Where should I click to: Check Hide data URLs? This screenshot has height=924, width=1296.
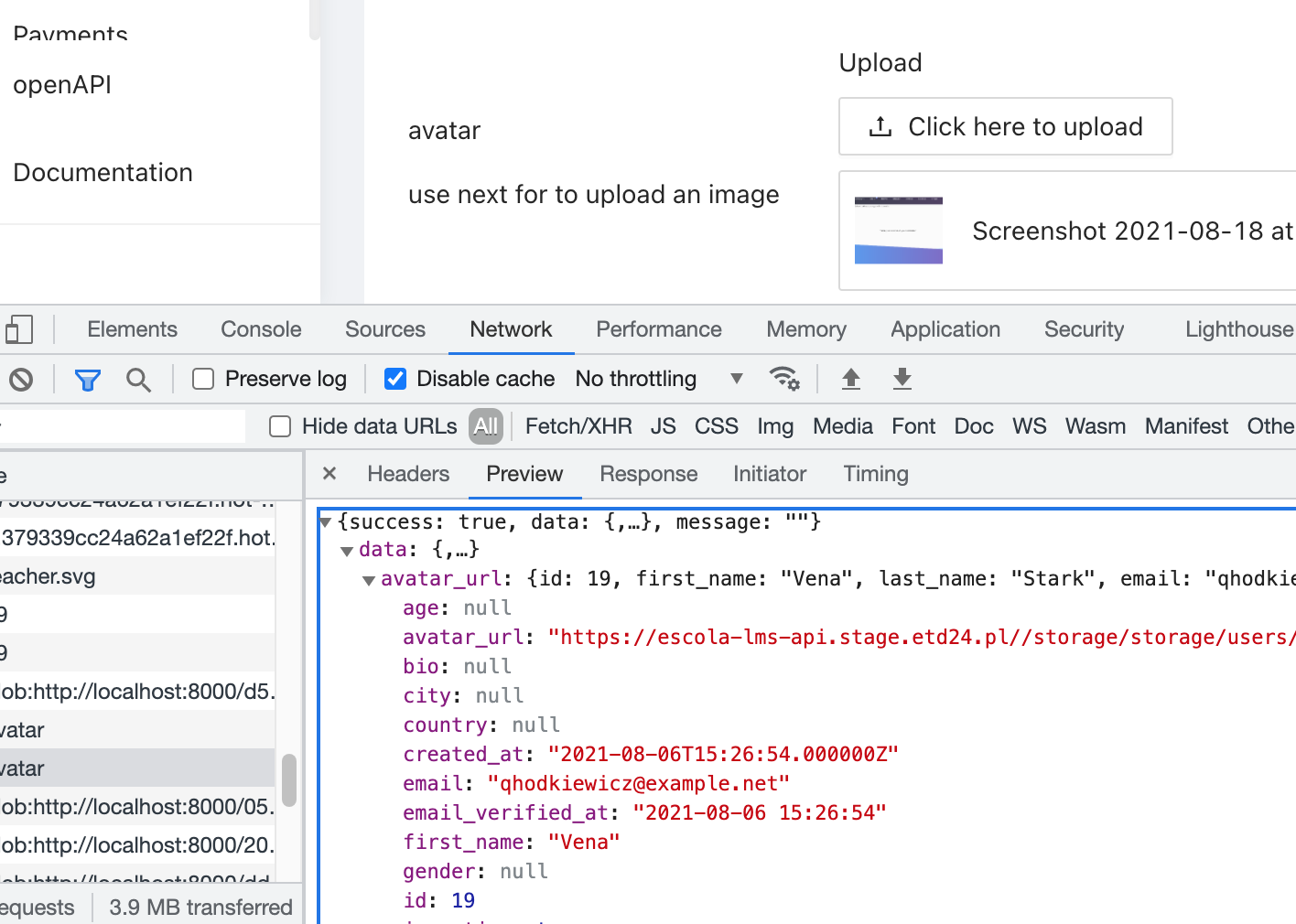279,426
